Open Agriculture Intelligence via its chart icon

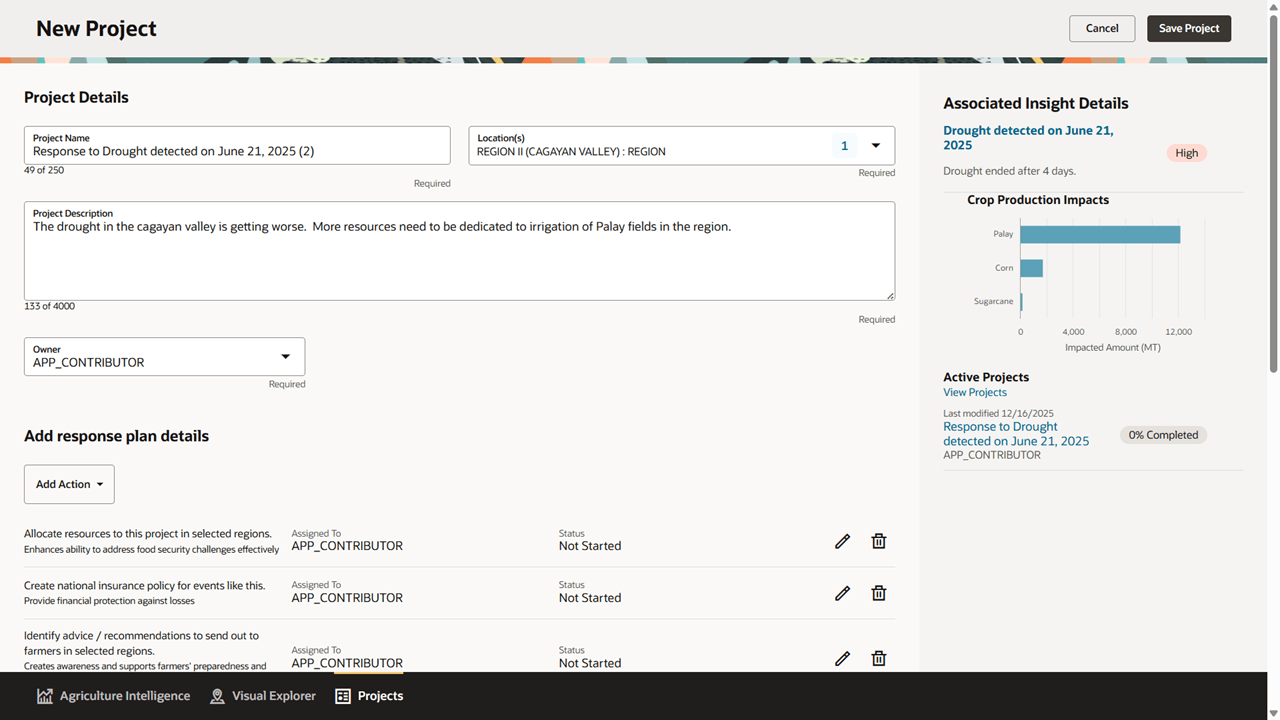click(45, 695)
